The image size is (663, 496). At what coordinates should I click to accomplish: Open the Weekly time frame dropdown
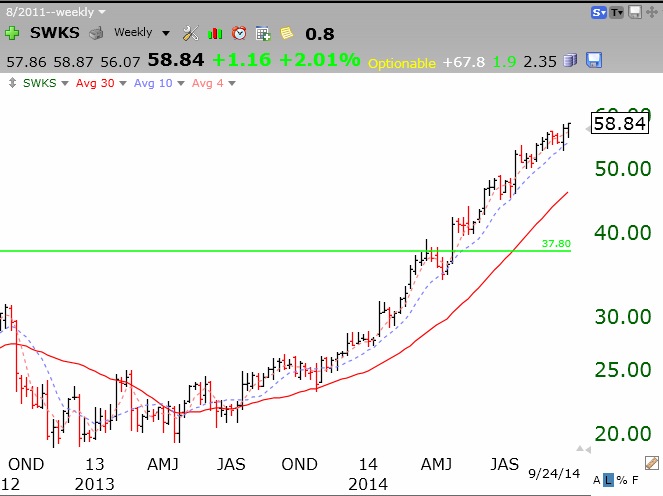click(x=139, y=33)
